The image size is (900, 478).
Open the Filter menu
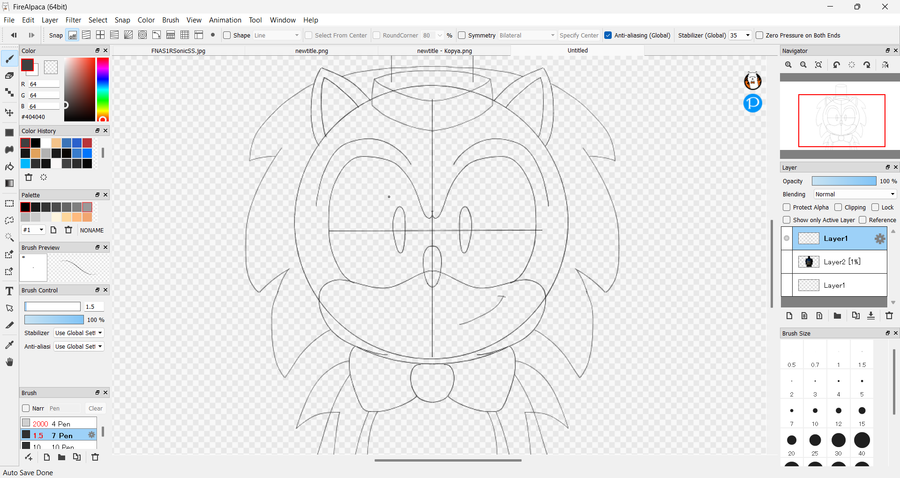click(73, 20)
